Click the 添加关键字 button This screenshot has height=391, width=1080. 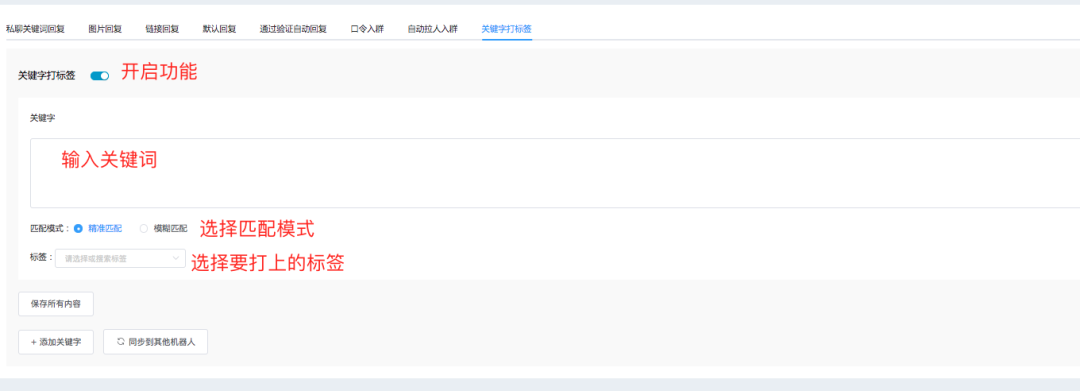(x=56, y=342)
